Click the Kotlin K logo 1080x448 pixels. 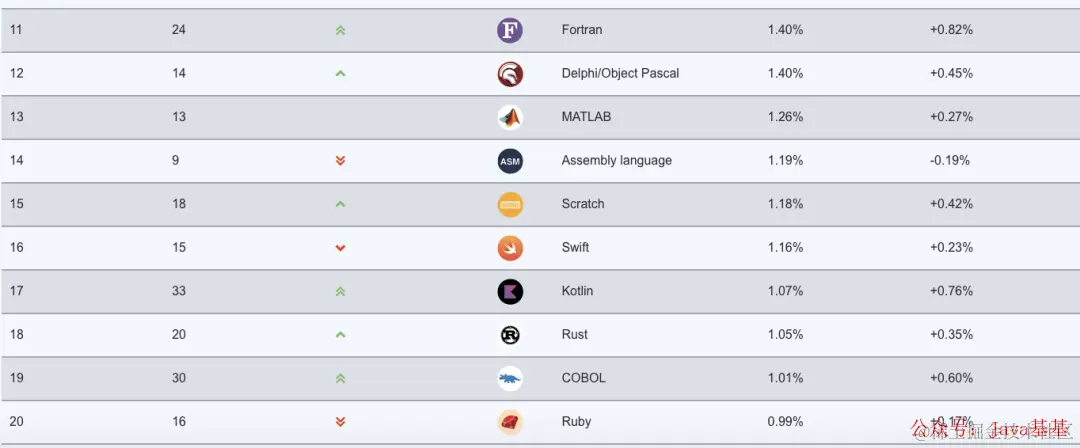[510, 292]
